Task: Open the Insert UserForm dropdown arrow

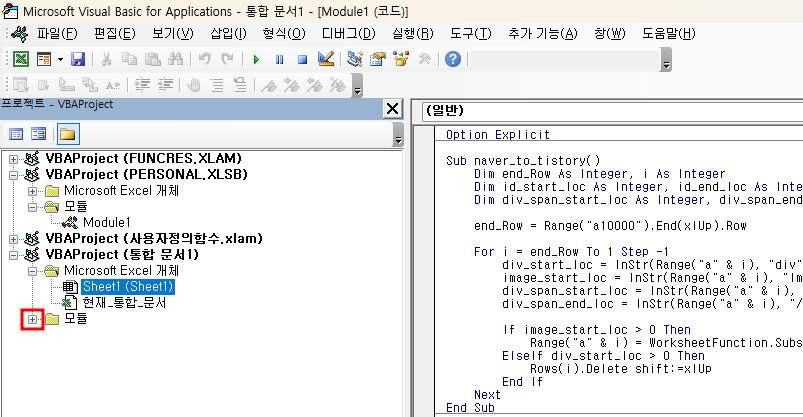Action: (x=60, y=59)
